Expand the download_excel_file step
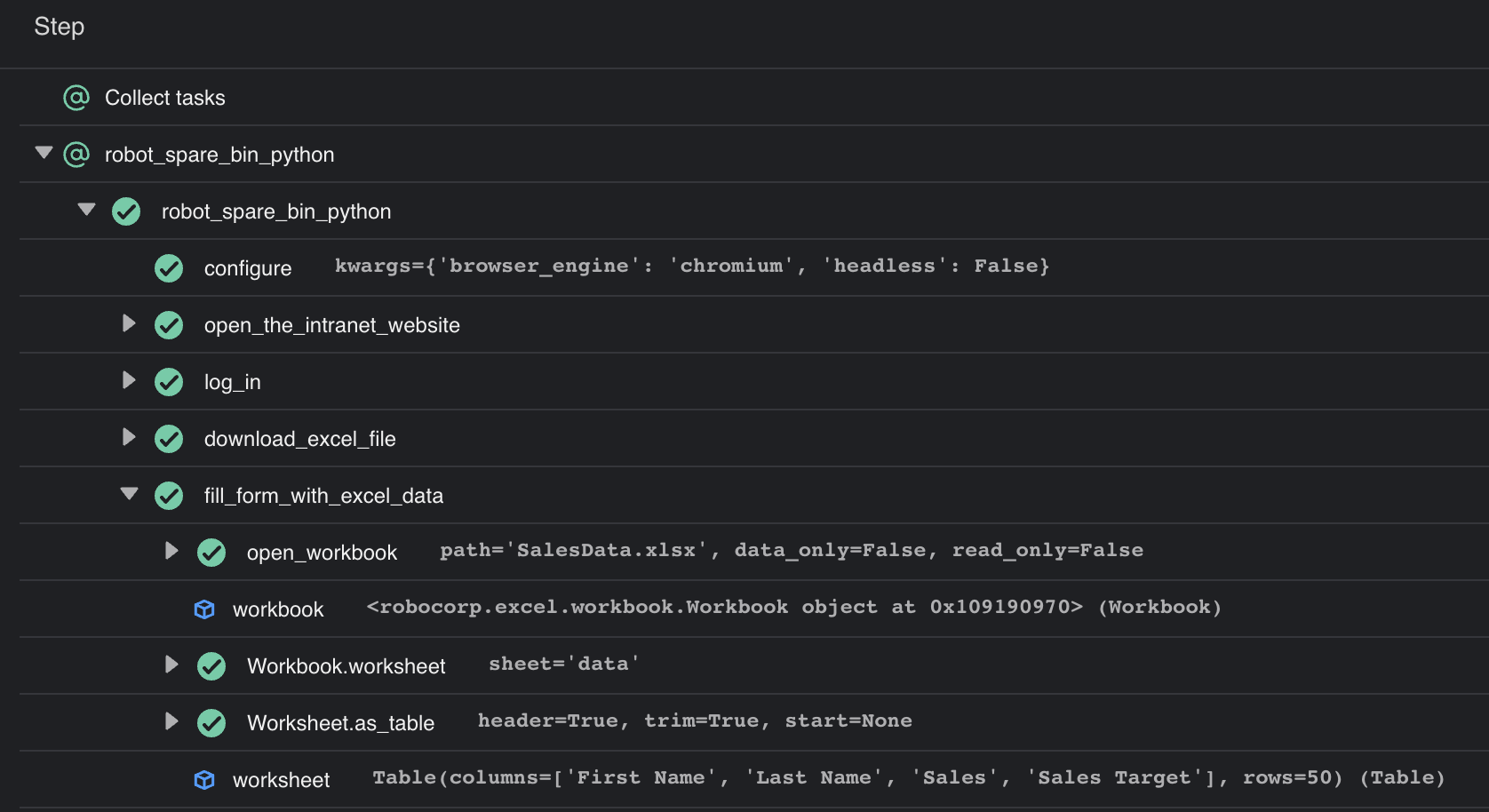This screenshot has width=1489, height=812. (x=129, y=437)
